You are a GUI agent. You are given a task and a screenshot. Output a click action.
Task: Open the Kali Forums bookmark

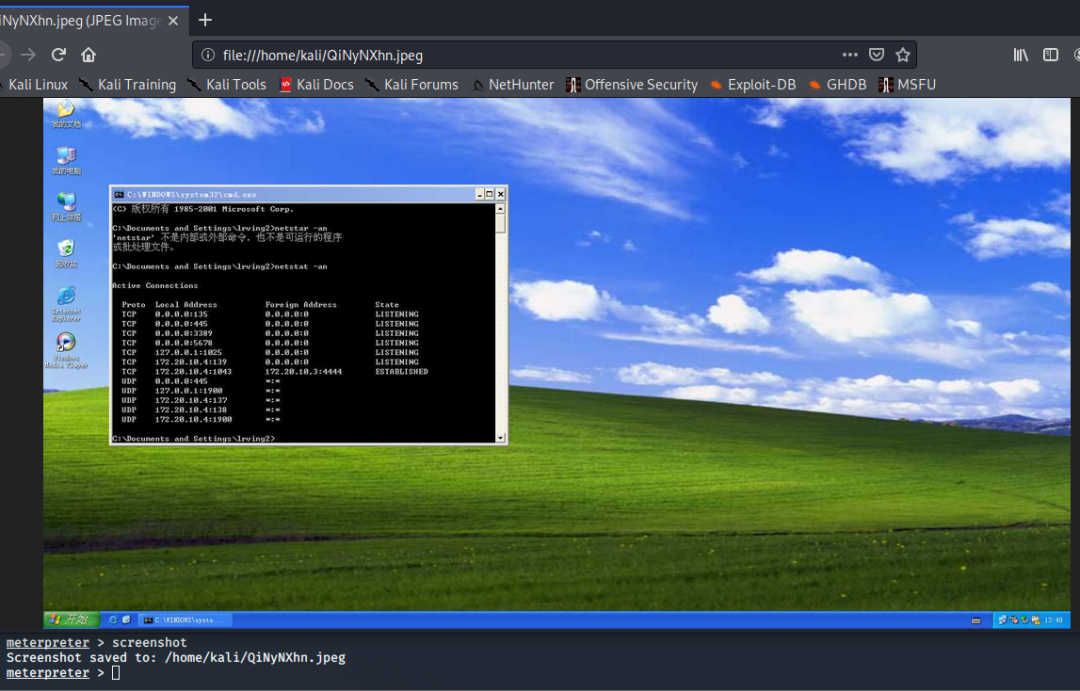coord(412,85)
